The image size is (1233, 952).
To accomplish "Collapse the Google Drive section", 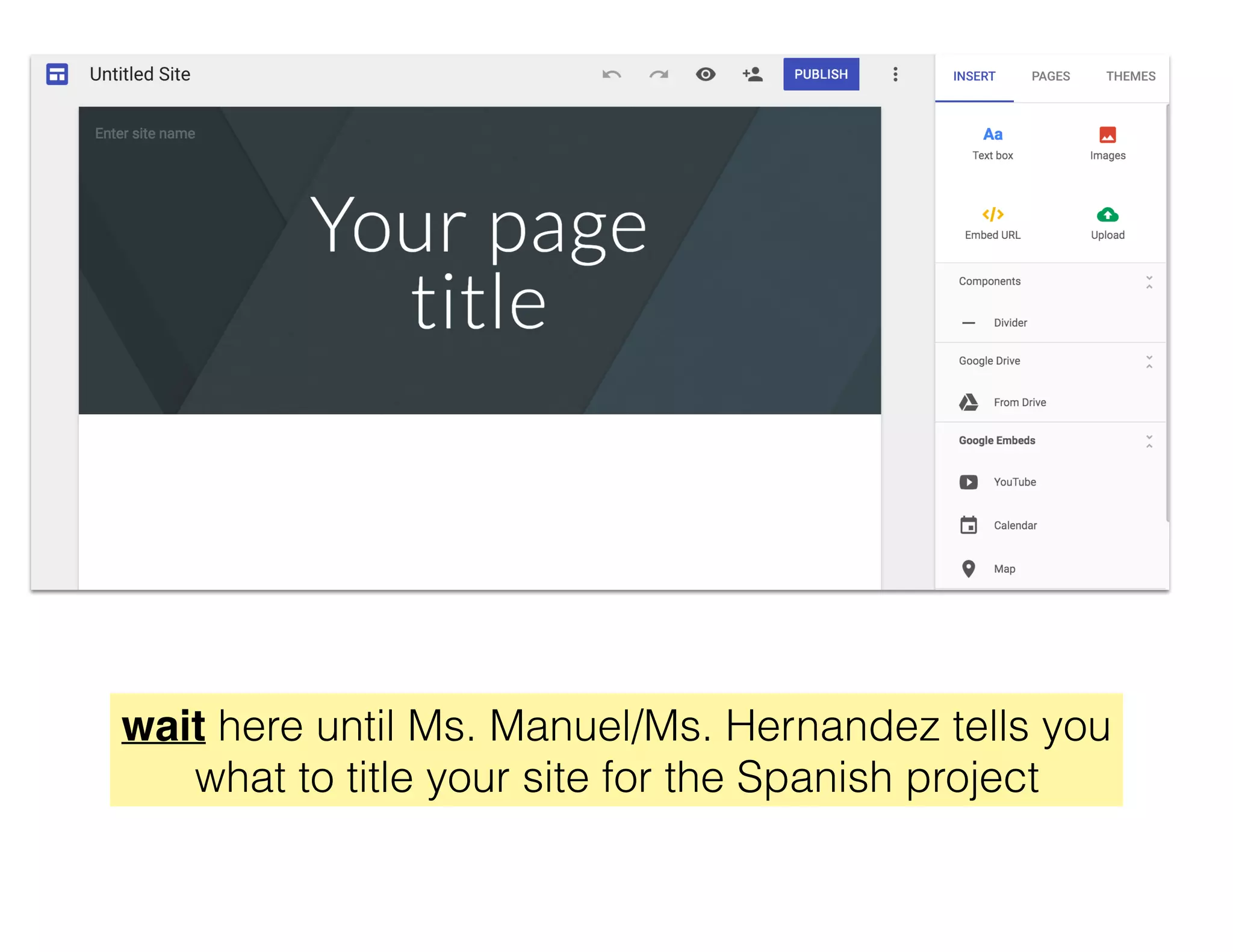I will tap(1149, 361).
